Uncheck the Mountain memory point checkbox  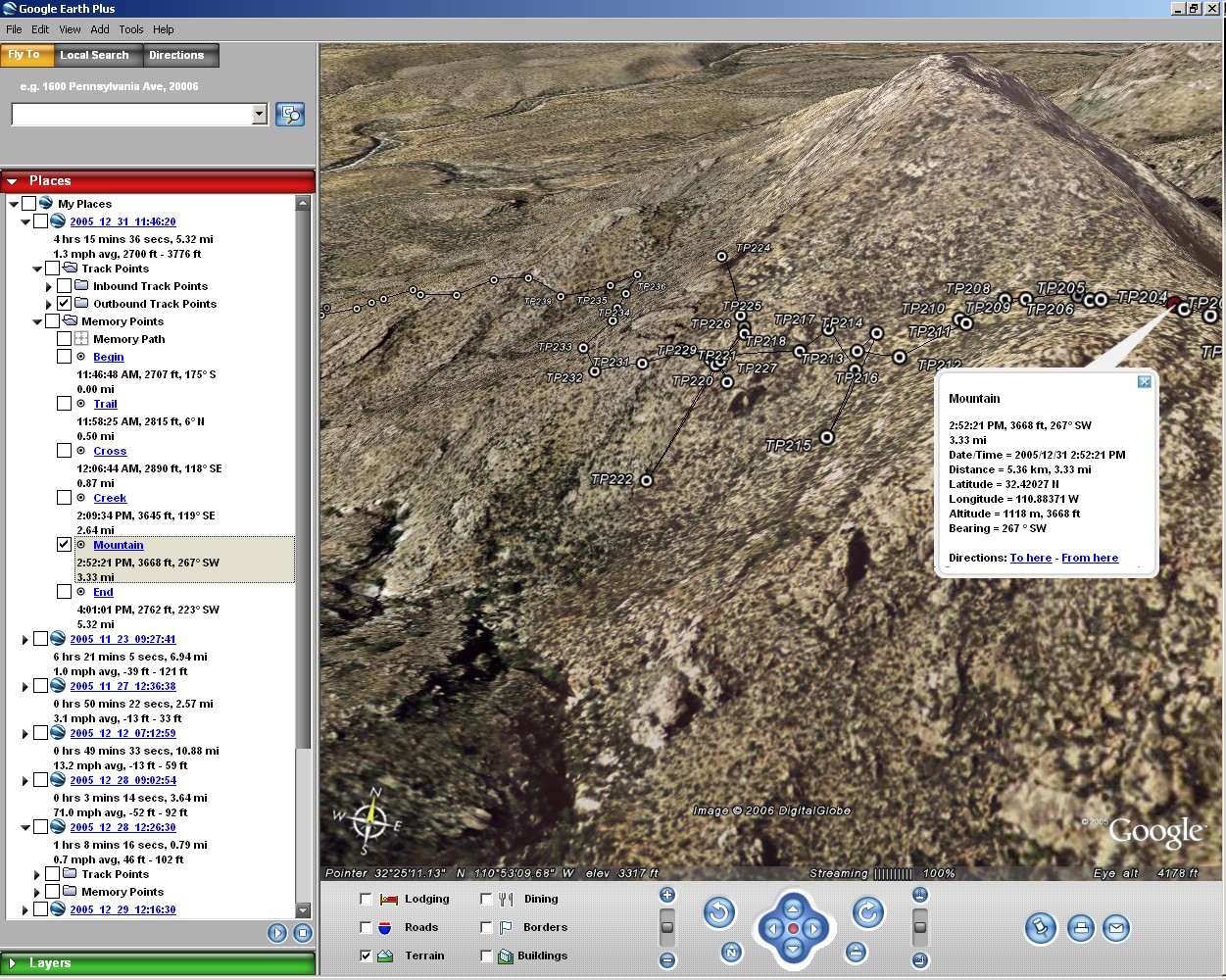pyautogui.click(x=64, y=545)
